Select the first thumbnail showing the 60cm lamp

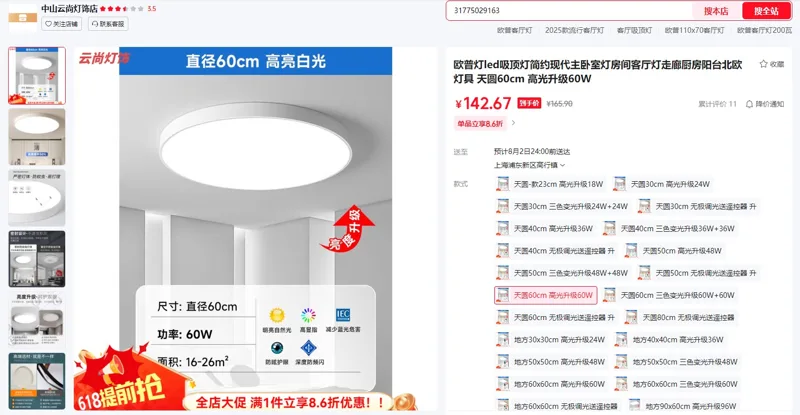point(37,76)
